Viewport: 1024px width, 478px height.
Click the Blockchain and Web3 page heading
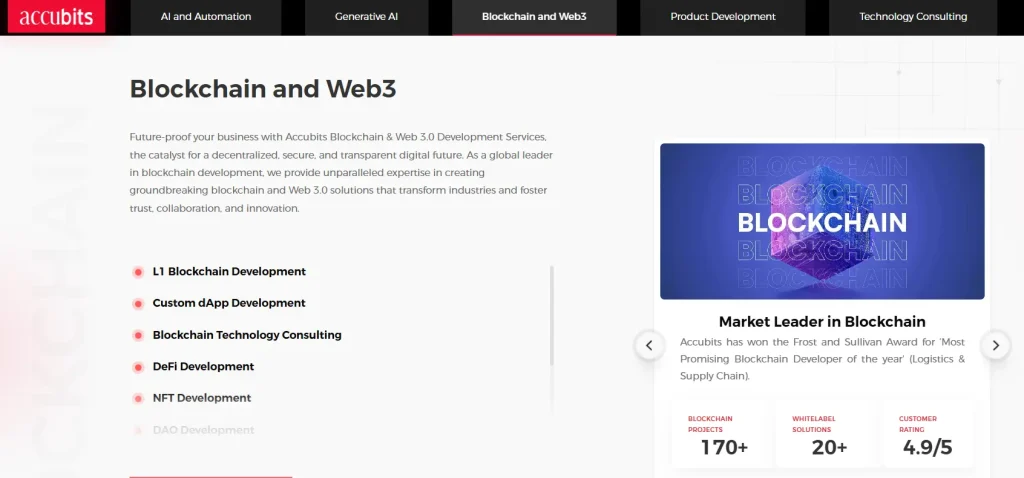(x=263, y=89)
